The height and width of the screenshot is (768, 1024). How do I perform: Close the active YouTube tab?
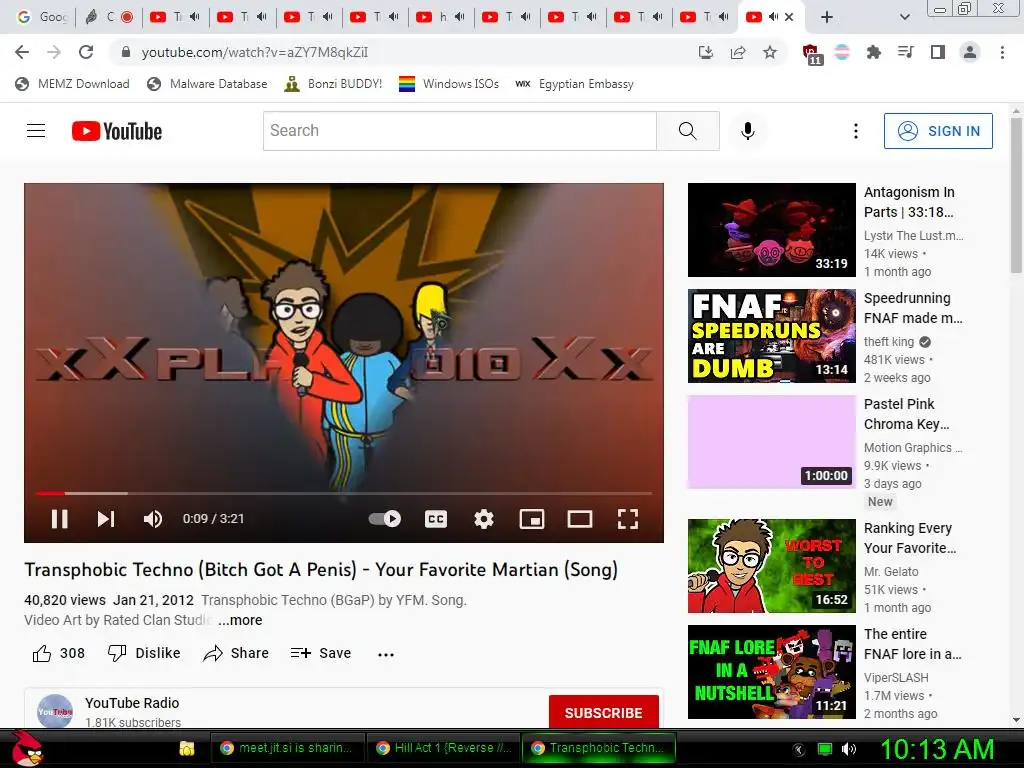(x=789, y=17)
